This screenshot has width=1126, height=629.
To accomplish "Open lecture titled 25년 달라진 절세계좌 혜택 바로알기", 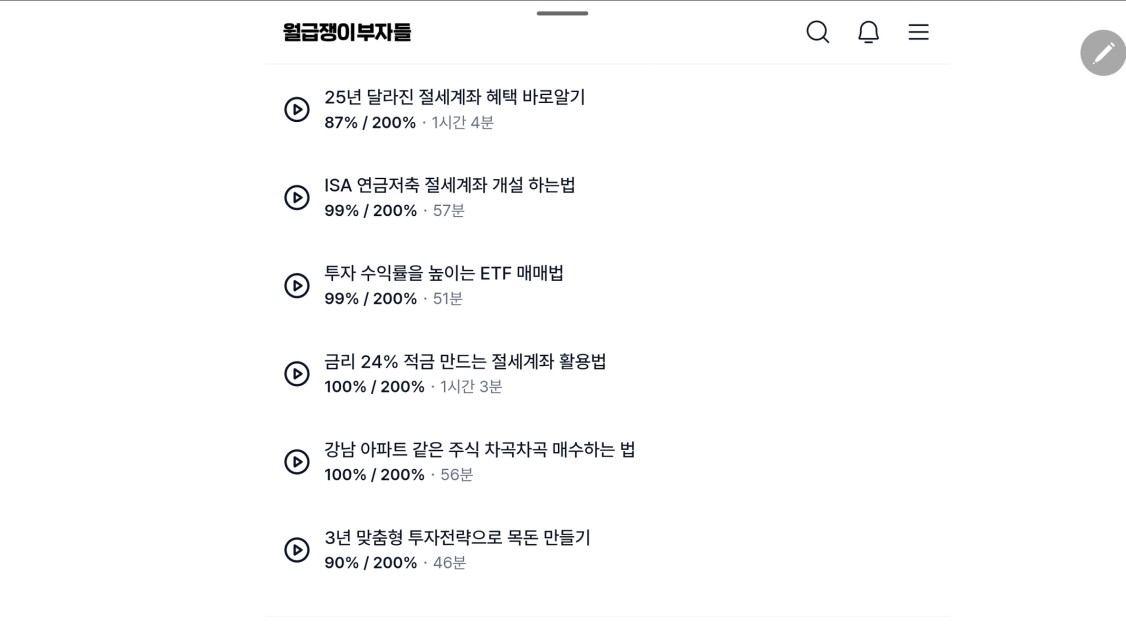I will tap(455, 97).
